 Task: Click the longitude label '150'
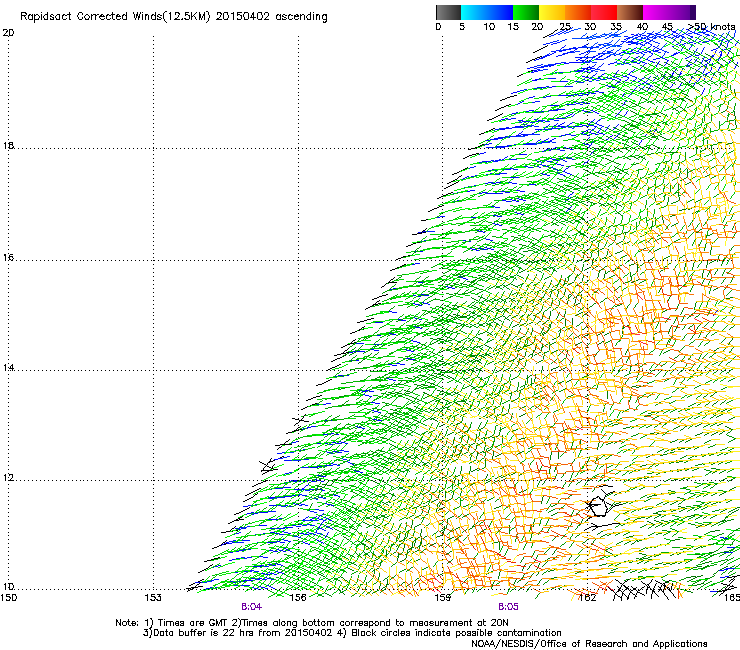point(8,598)
